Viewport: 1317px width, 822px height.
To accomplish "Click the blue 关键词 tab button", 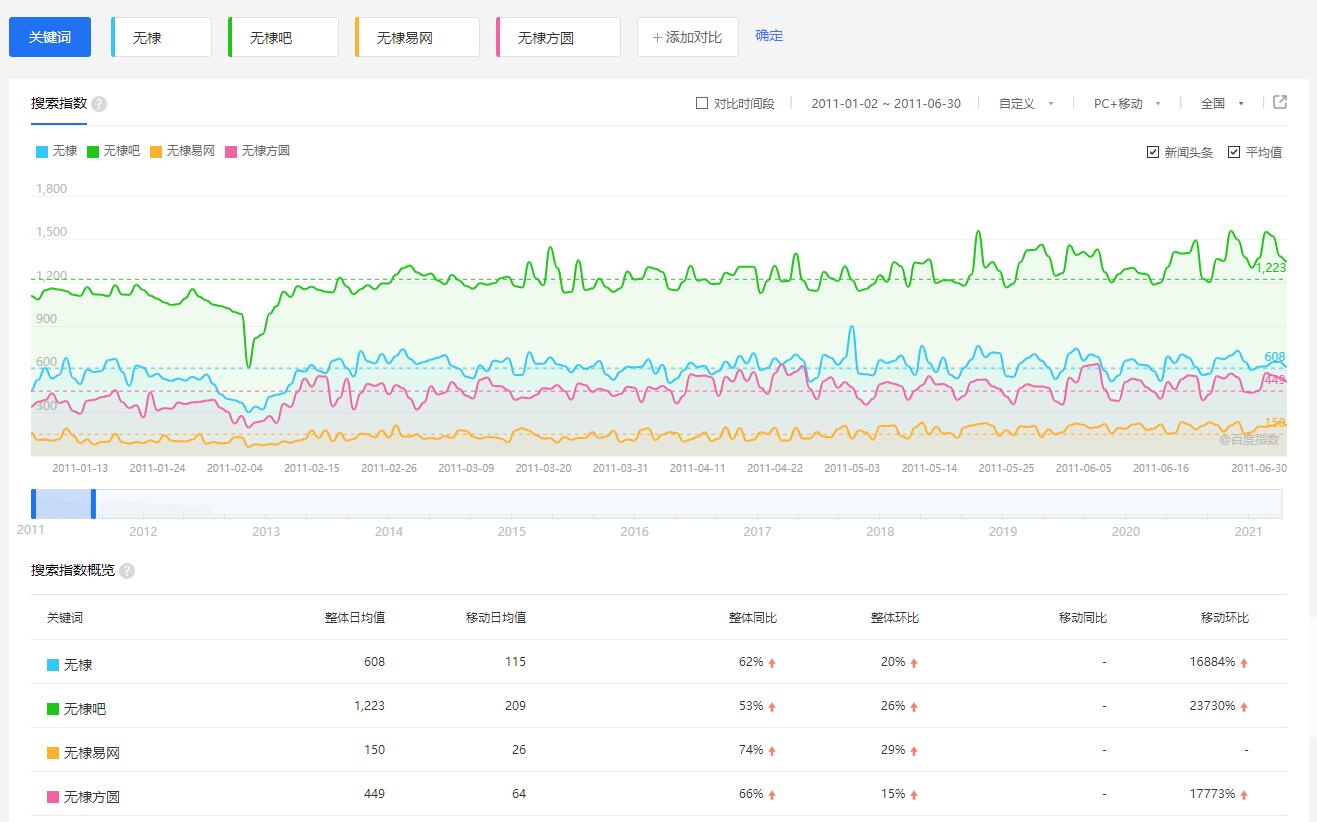I will tap(50, 37).
